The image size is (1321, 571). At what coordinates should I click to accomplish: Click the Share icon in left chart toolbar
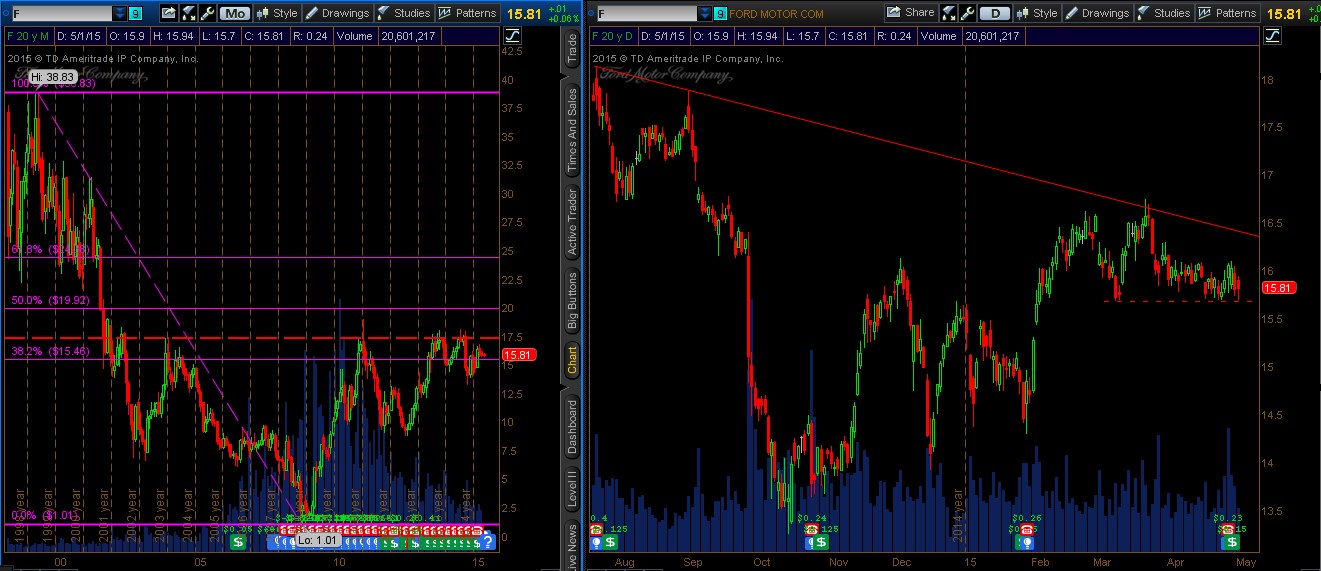[x=168, y=13]
